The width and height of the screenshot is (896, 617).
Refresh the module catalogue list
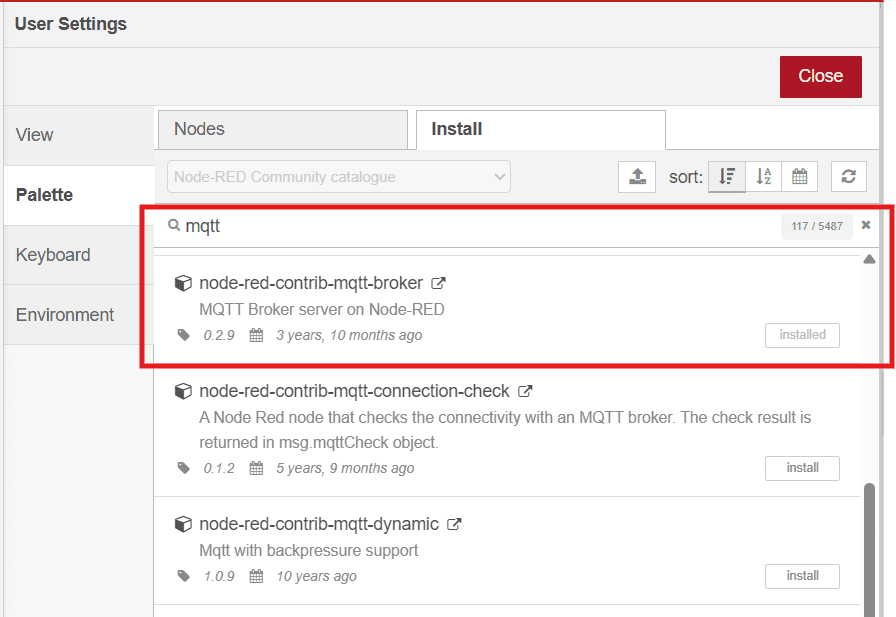point(848,177)
